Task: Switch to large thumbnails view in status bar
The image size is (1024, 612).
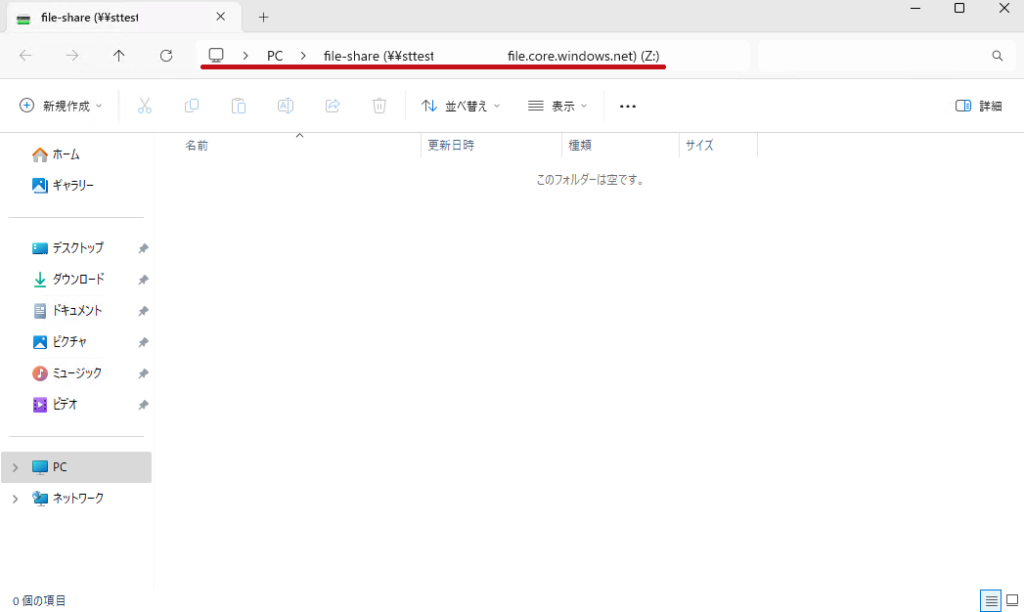Action: click(1011, 600)
